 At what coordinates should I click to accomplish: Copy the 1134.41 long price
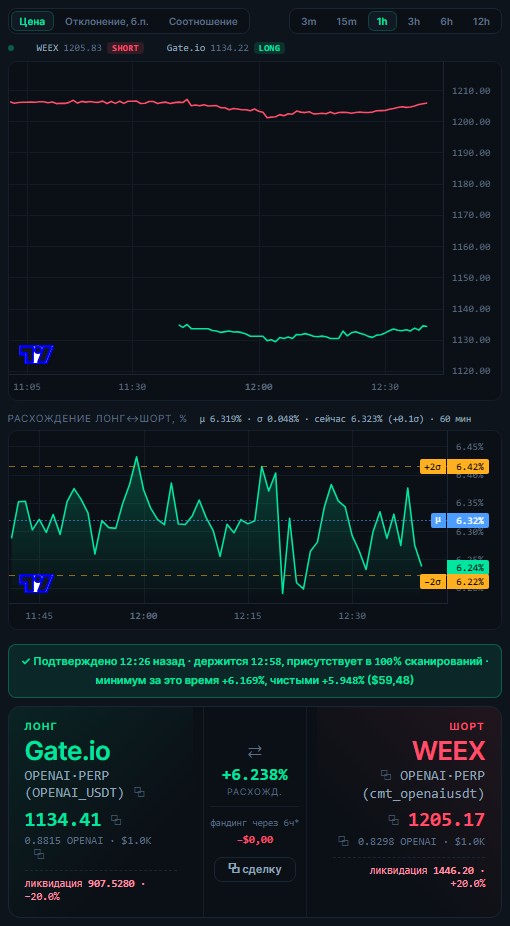tap(116, 820)
